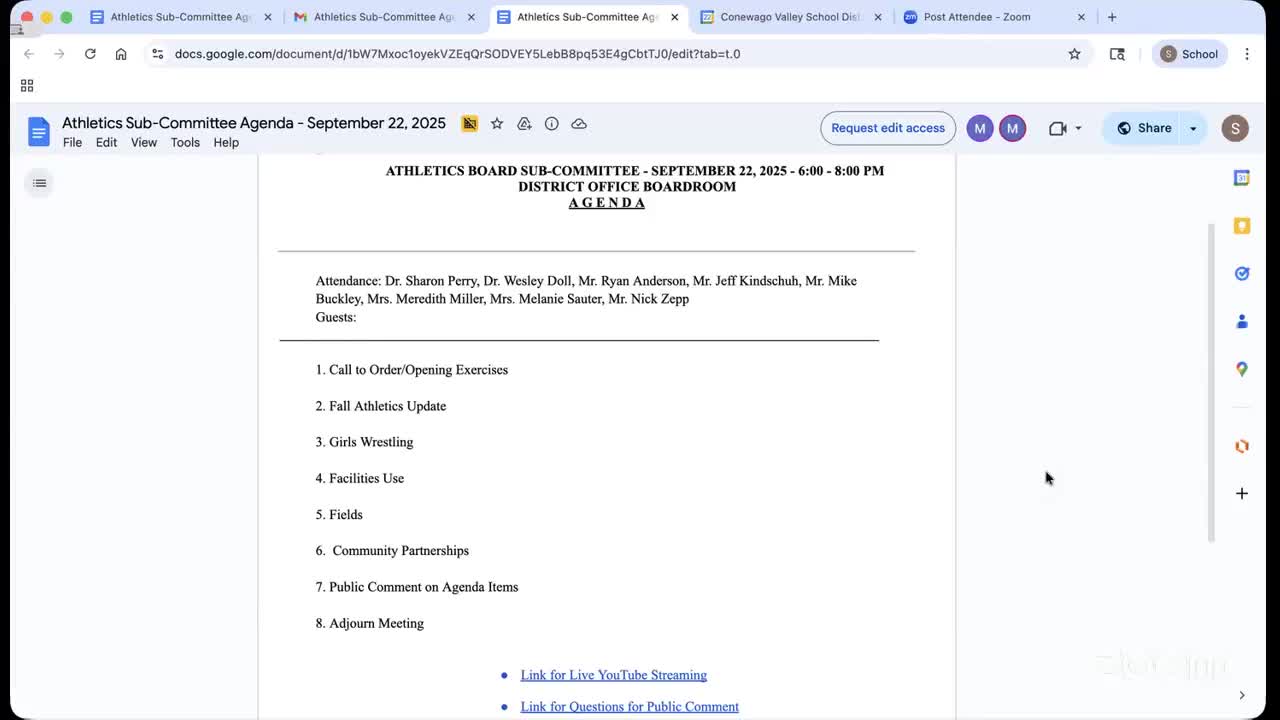
Task: Go back to the previous page
Action: point(29,54)
